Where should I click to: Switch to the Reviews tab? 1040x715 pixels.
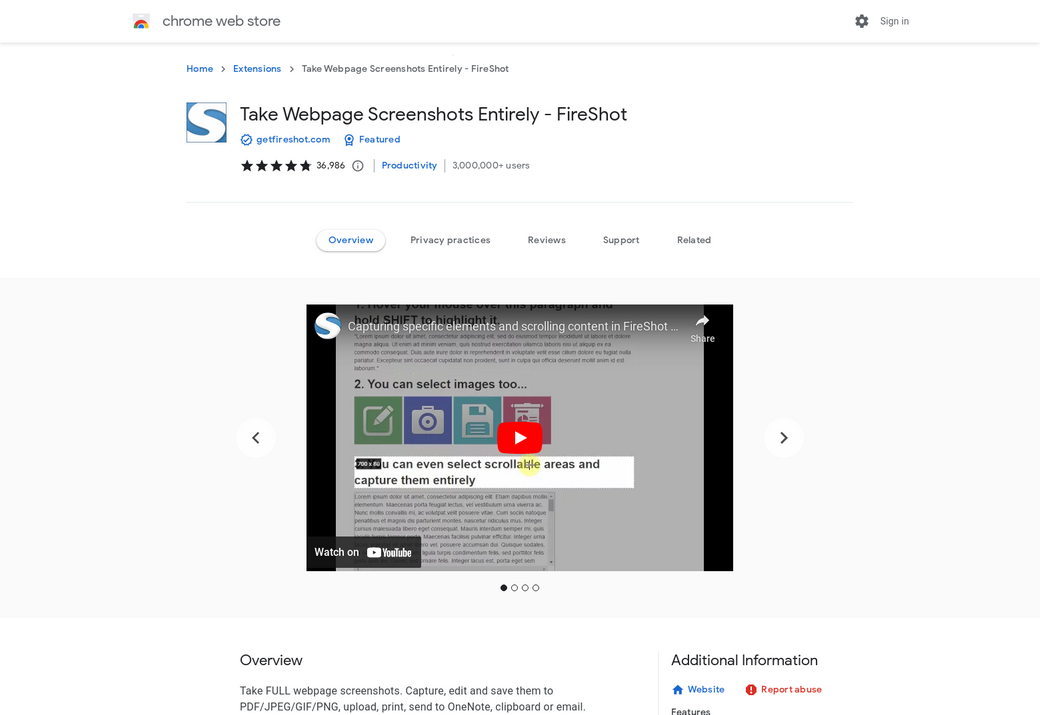pos(546,240)
